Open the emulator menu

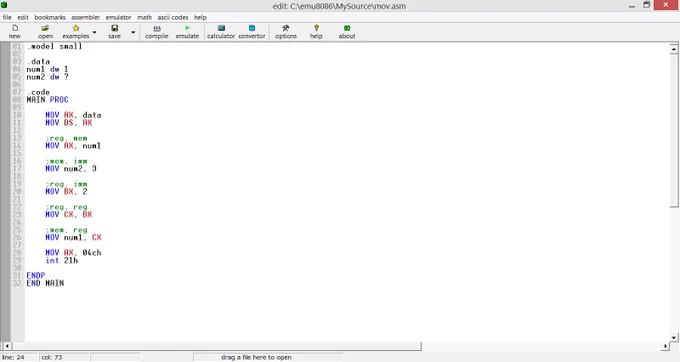(x=118, y=17)
